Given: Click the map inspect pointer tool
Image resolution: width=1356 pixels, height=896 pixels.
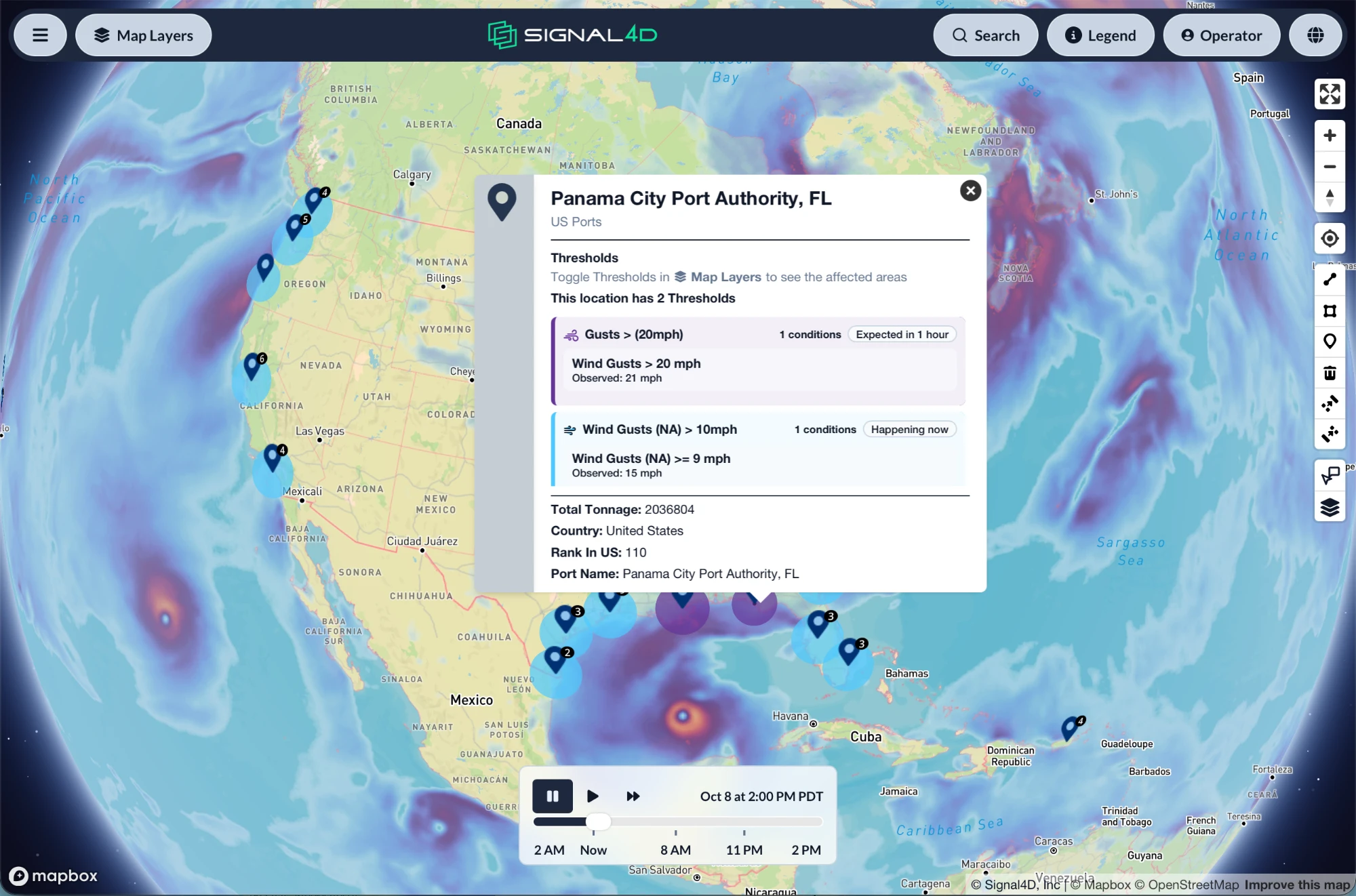Looking at the screenshot, I should coord(1330,476).
